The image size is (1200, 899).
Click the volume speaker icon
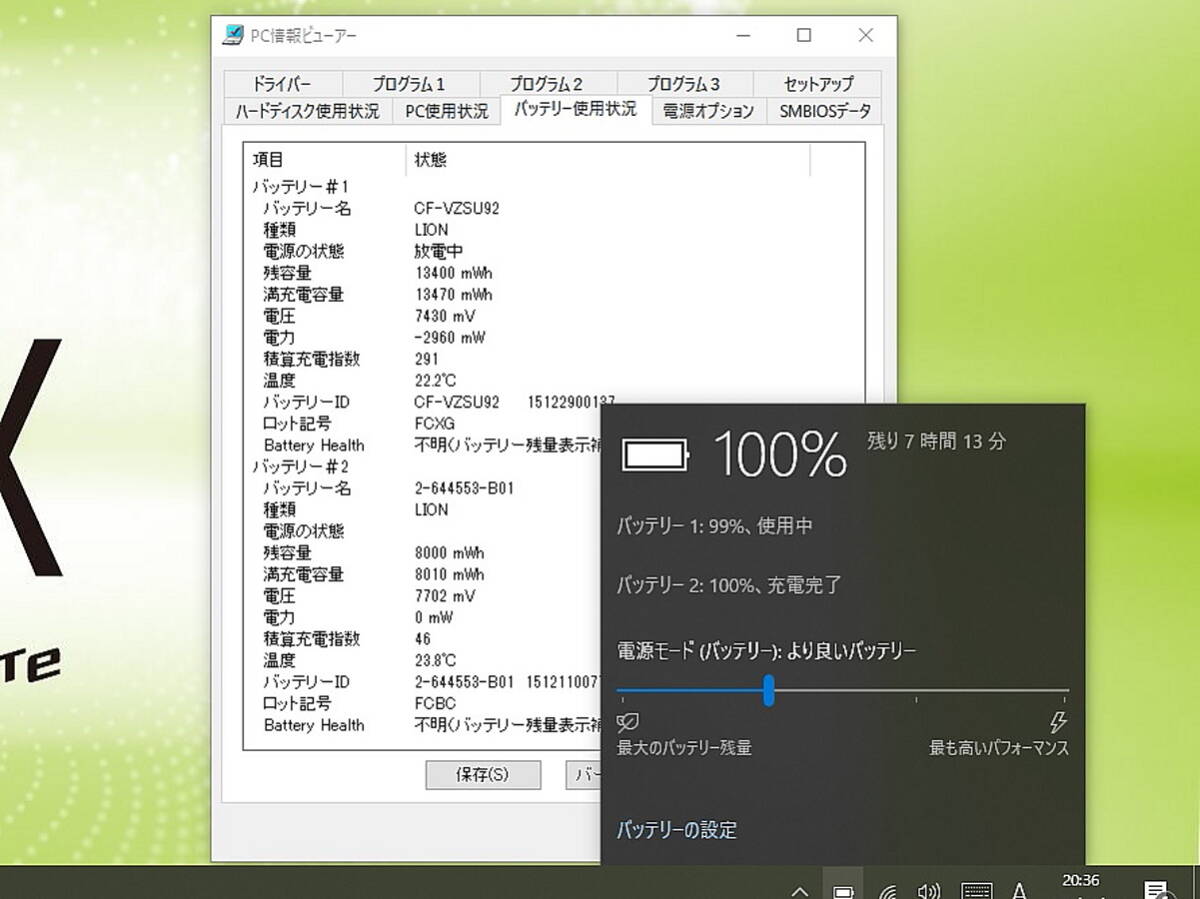929,891
